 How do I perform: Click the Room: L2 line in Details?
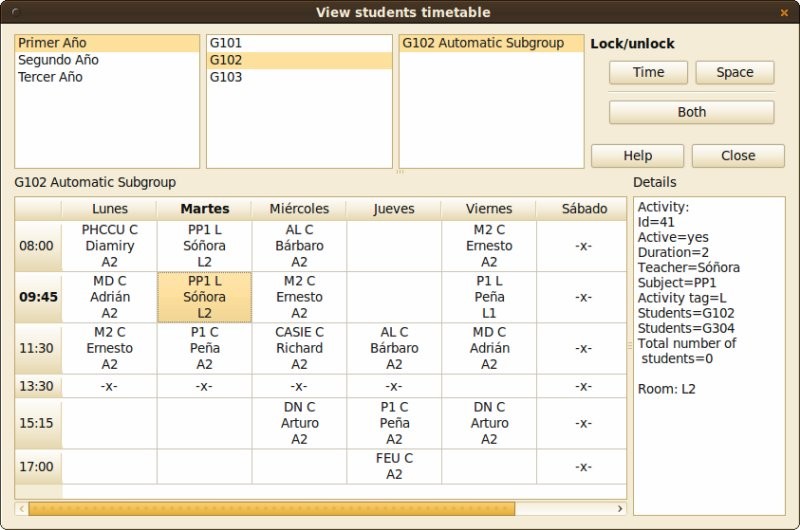pyautogui.click(x=666, y=389)
